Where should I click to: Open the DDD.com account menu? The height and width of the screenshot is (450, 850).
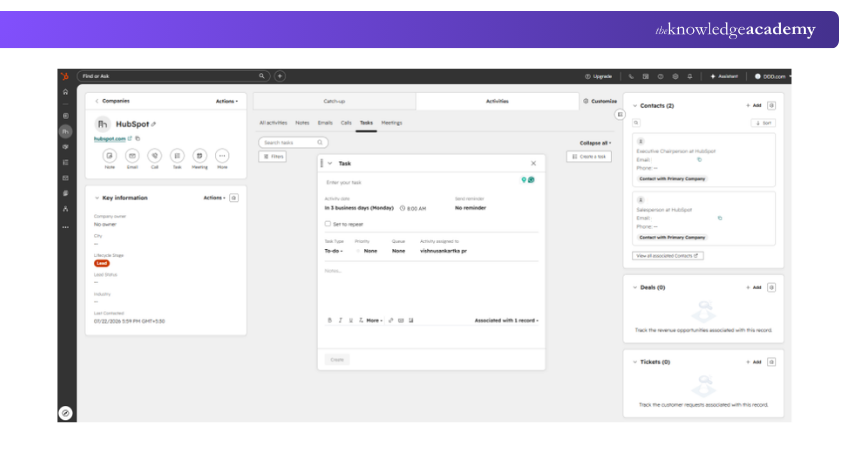(772, 76)
